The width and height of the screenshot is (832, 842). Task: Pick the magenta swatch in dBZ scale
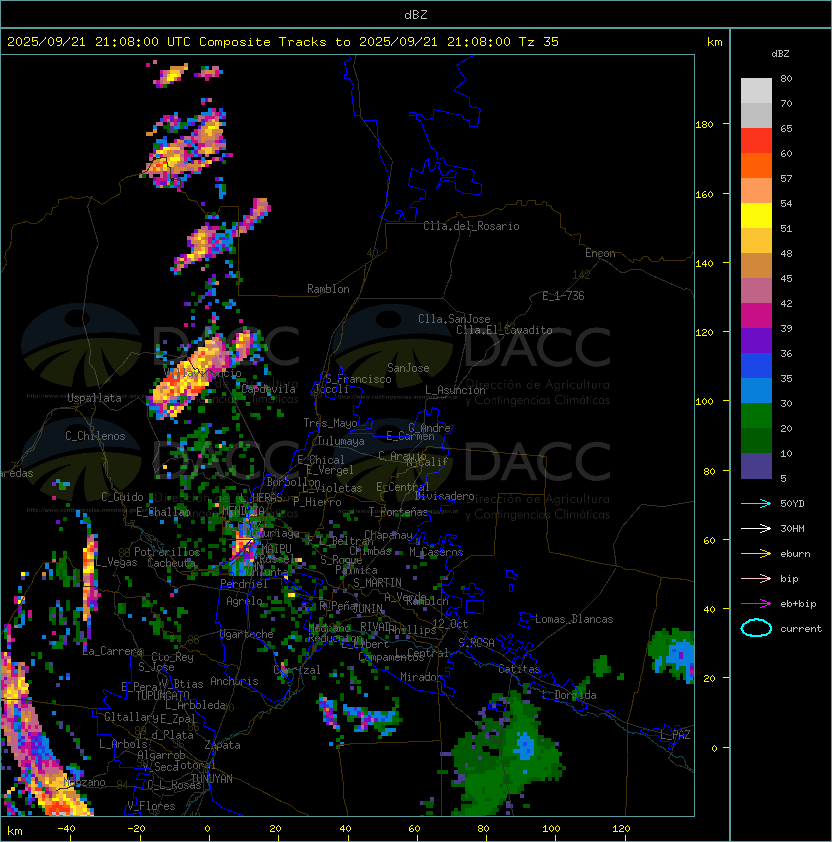tap(756, 316)
